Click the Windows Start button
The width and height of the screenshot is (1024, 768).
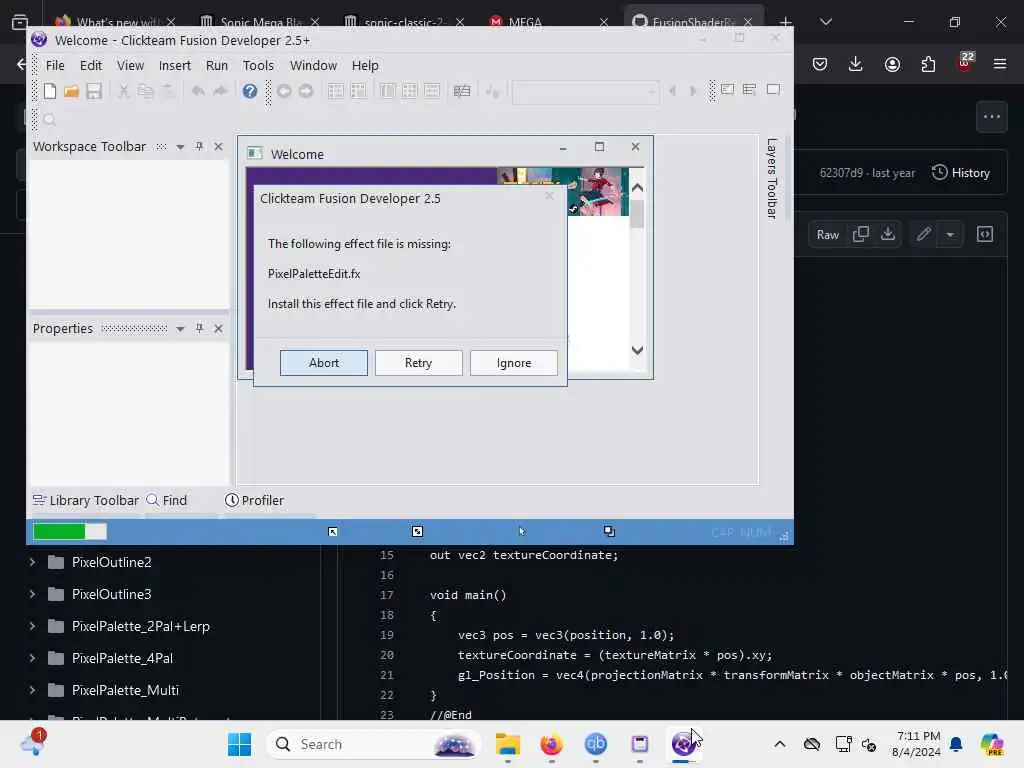point(239,744)
